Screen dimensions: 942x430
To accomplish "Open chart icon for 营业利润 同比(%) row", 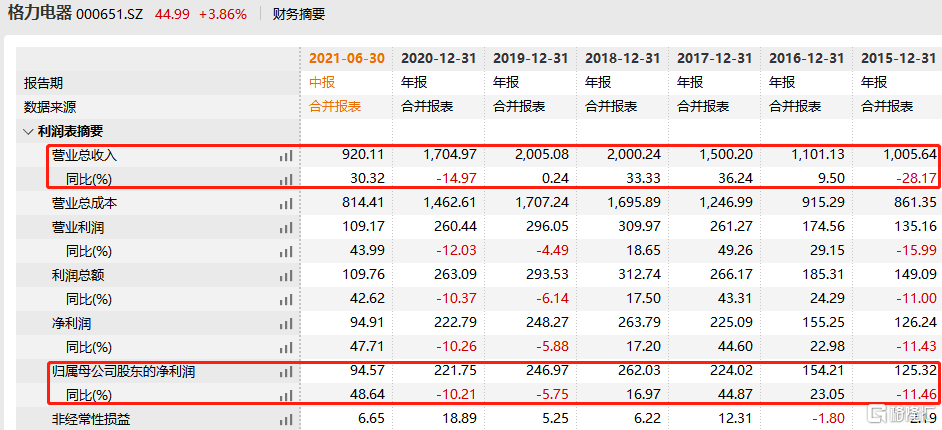I will tap(286, 251).
